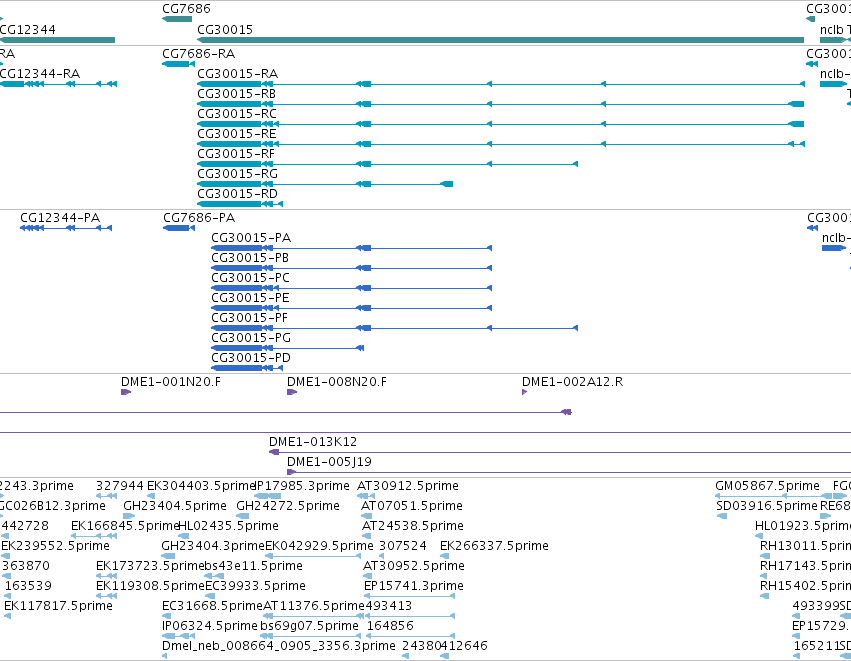Select transcript CG30015-RA label

(237, 74)
